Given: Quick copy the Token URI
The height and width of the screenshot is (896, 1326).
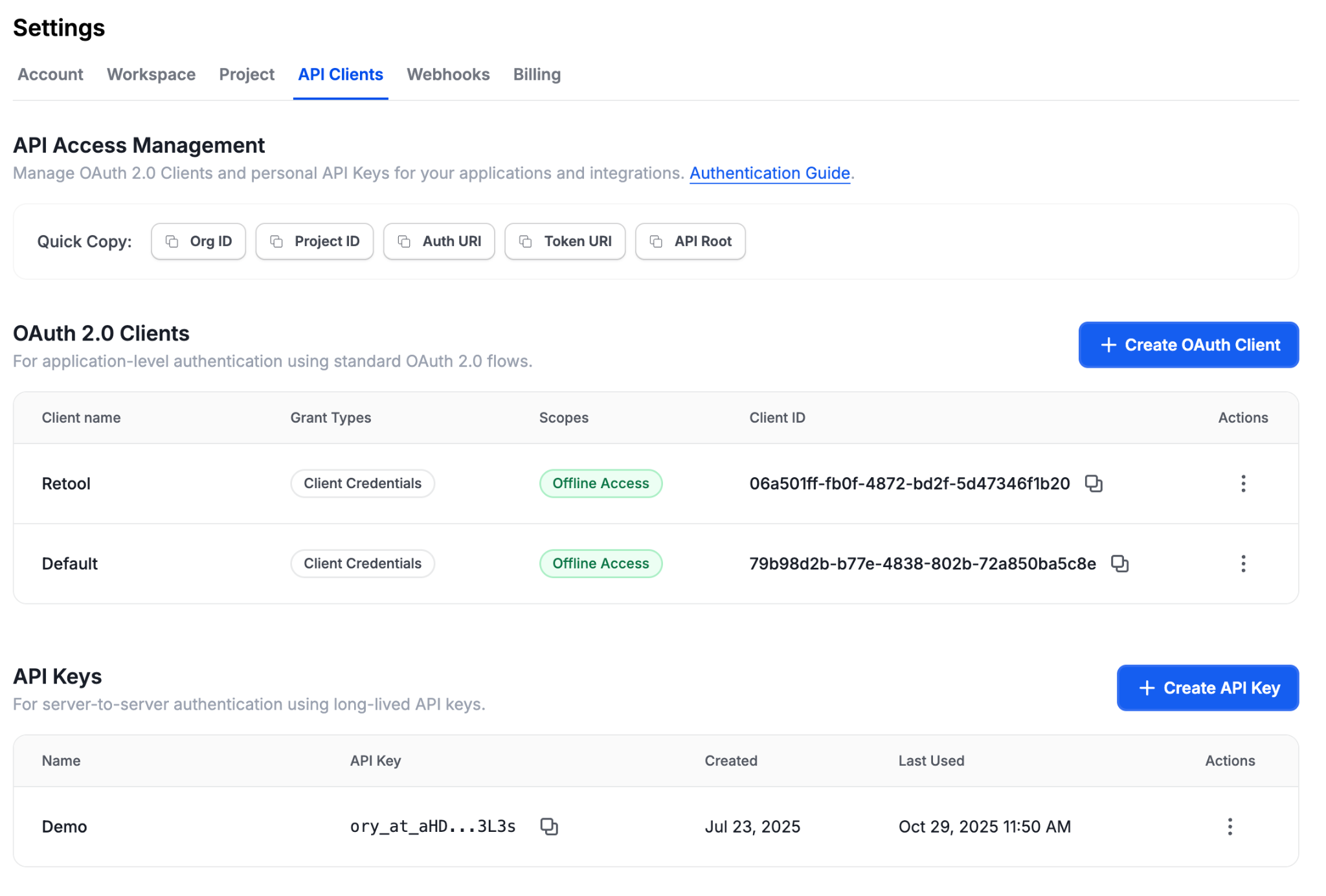Looking at the screenshot, I should coord(565,241).
